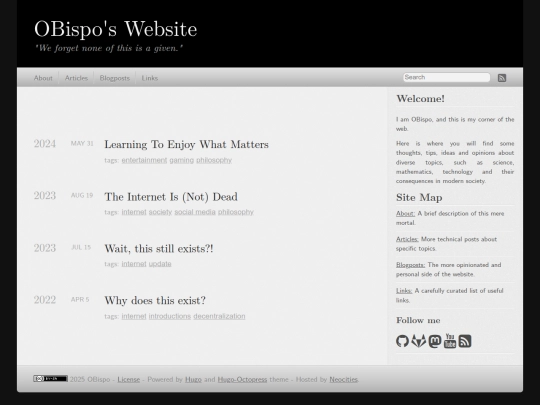Open the Links menu item
Image resolution: width=540 pixels, height=405 pixels.
149,78
